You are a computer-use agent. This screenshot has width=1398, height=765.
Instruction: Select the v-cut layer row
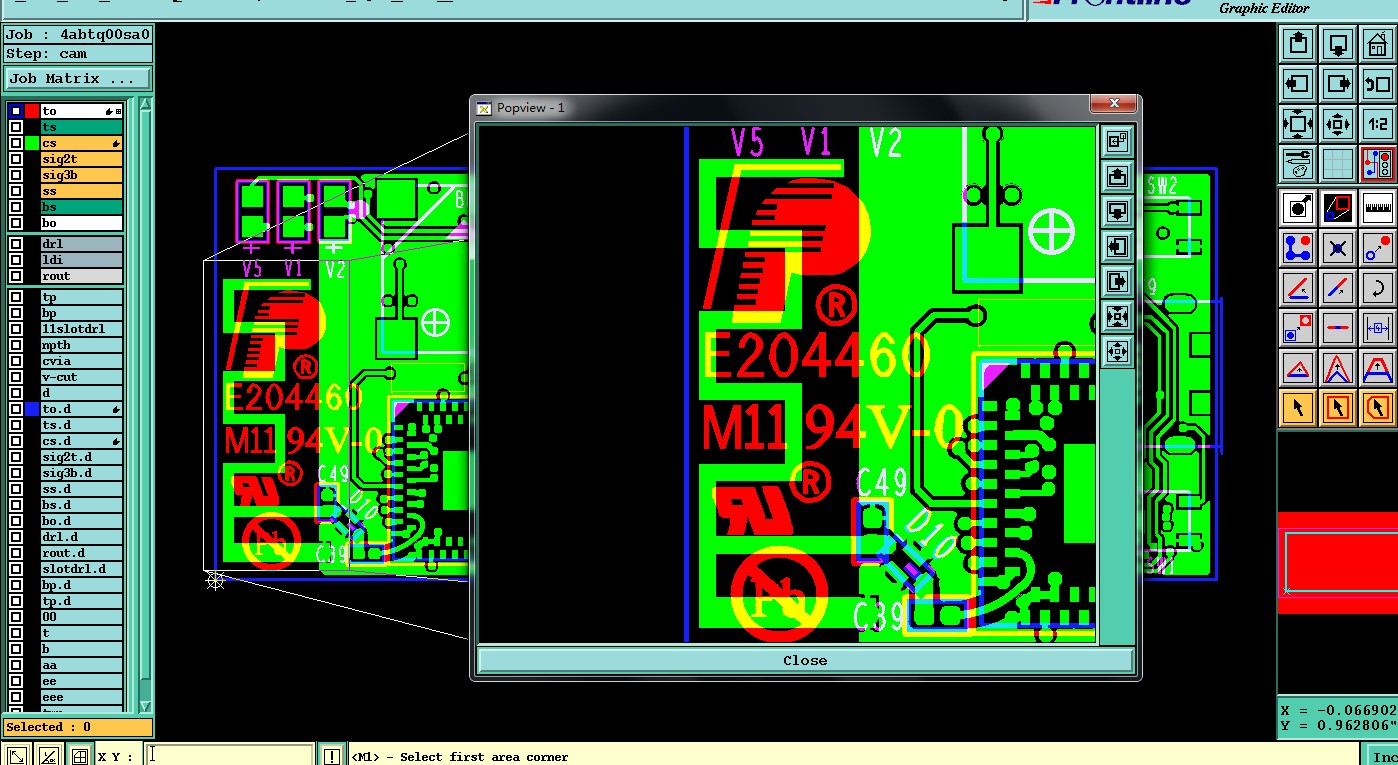81,377
